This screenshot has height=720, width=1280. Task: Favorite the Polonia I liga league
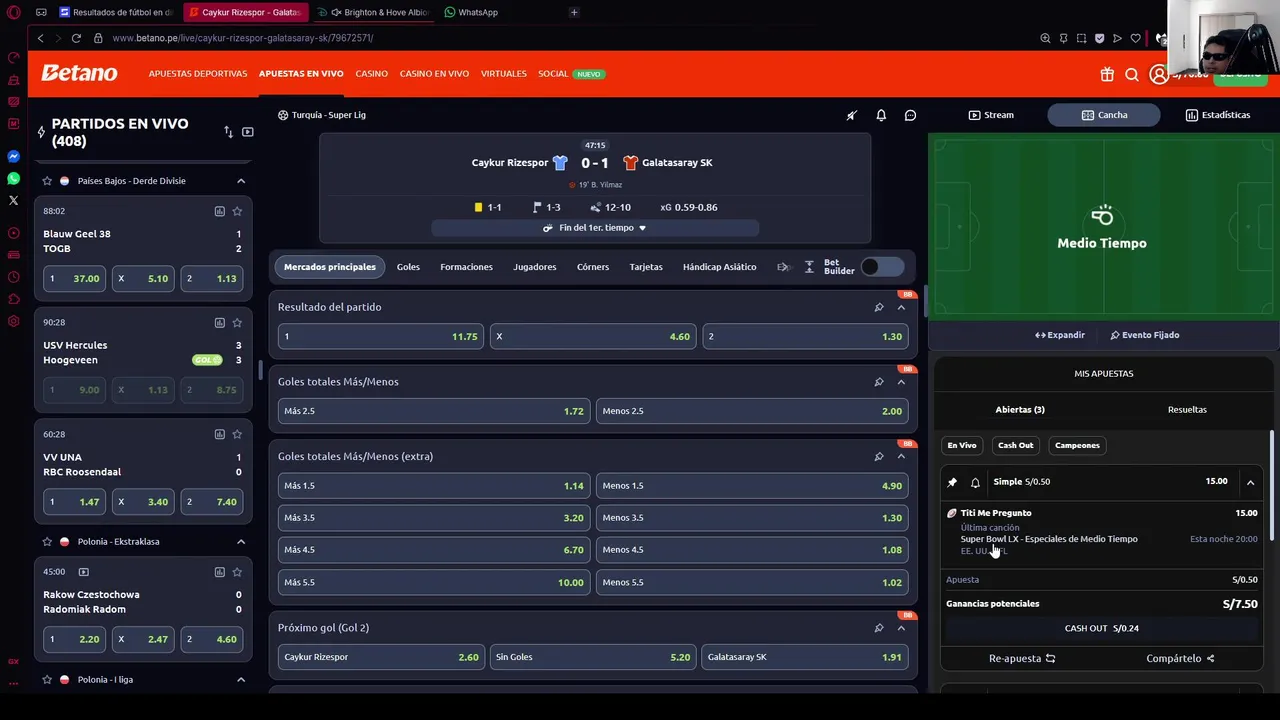click(x=47, y=680)
